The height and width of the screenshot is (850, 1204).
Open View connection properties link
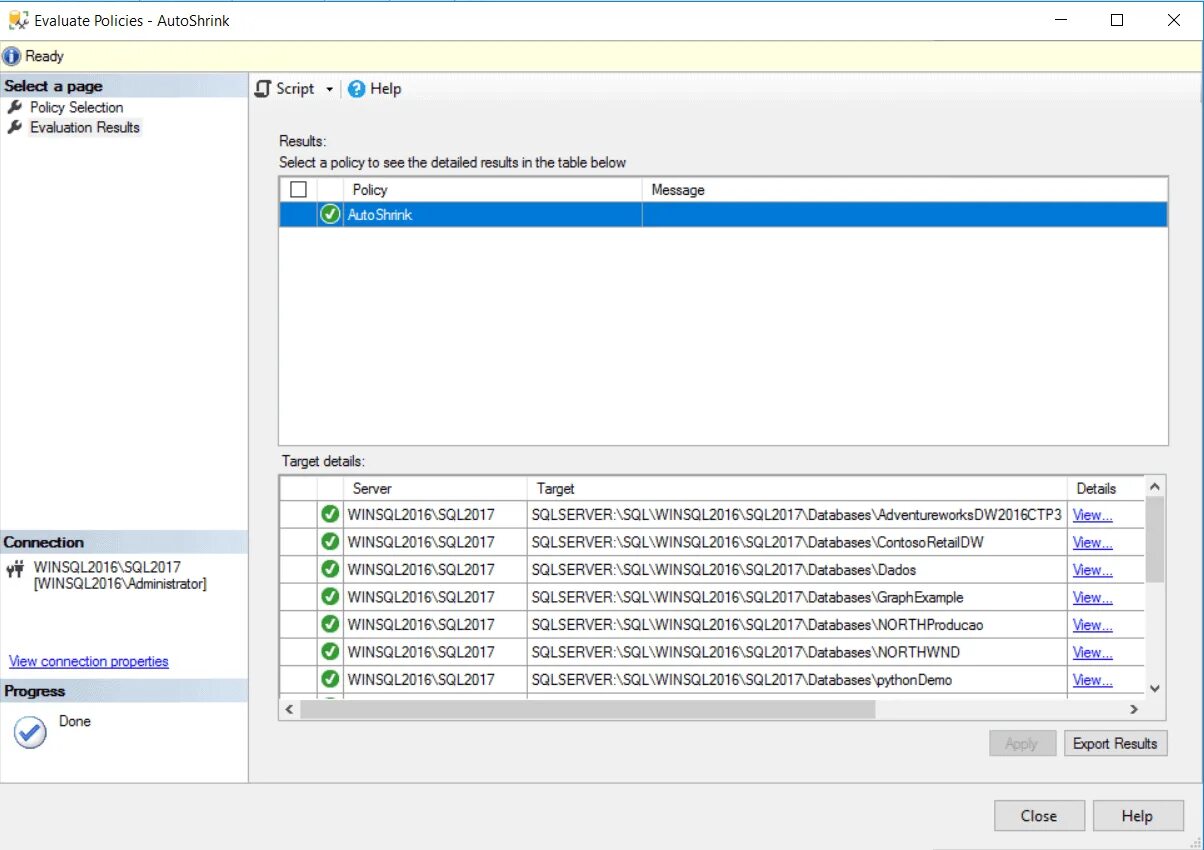89,661
